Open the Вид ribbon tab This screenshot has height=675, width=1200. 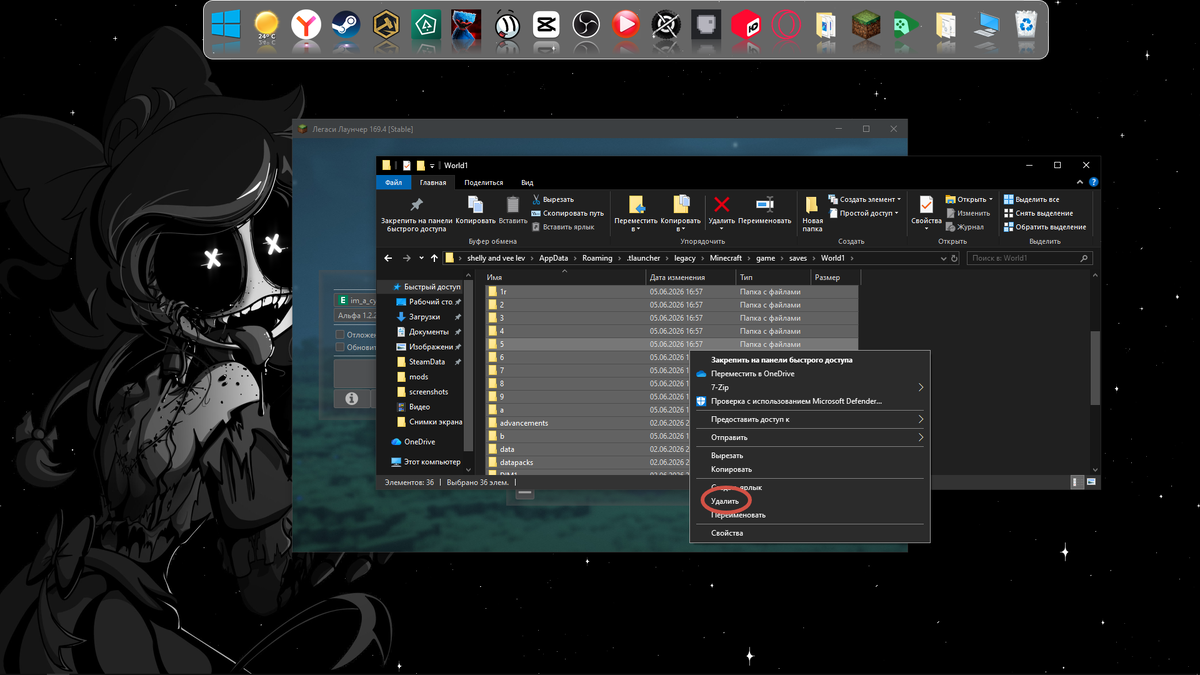point(527,183)
